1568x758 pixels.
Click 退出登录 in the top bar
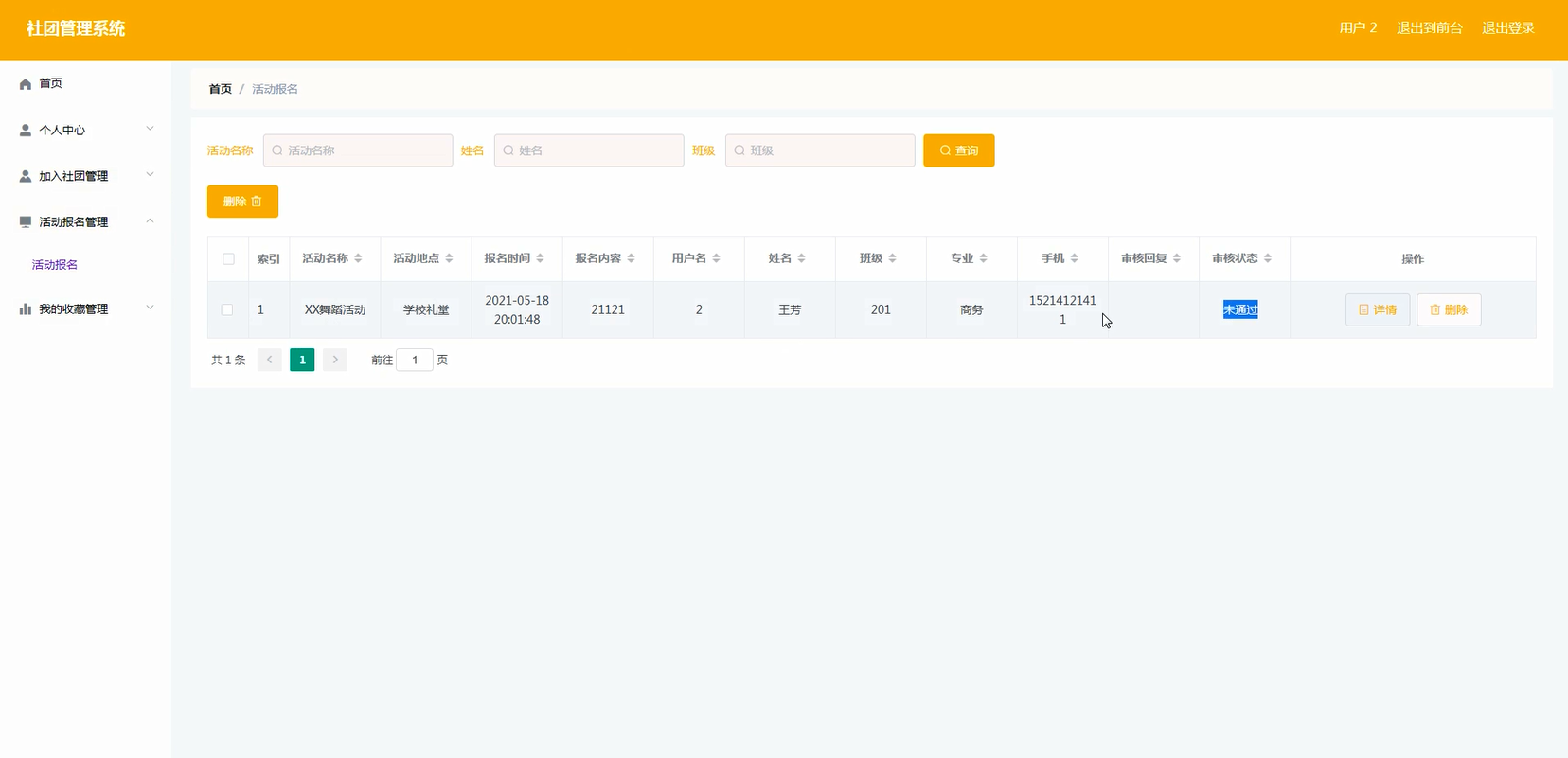[x=1507, y=28]
